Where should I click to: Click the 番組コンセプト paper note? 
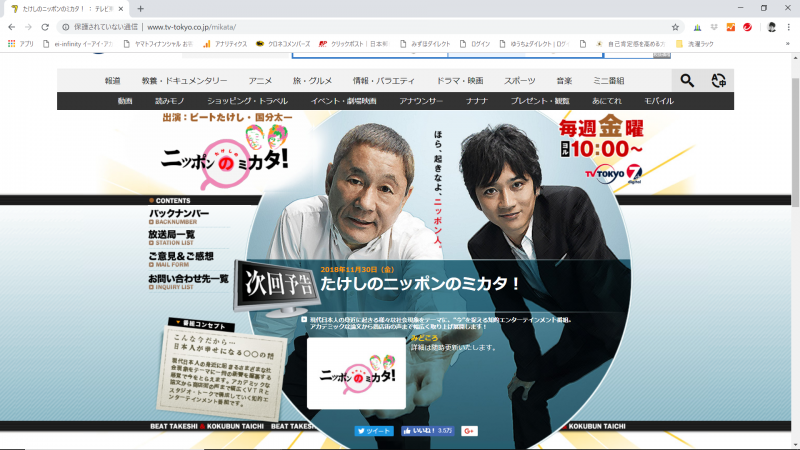coord(222,370)
